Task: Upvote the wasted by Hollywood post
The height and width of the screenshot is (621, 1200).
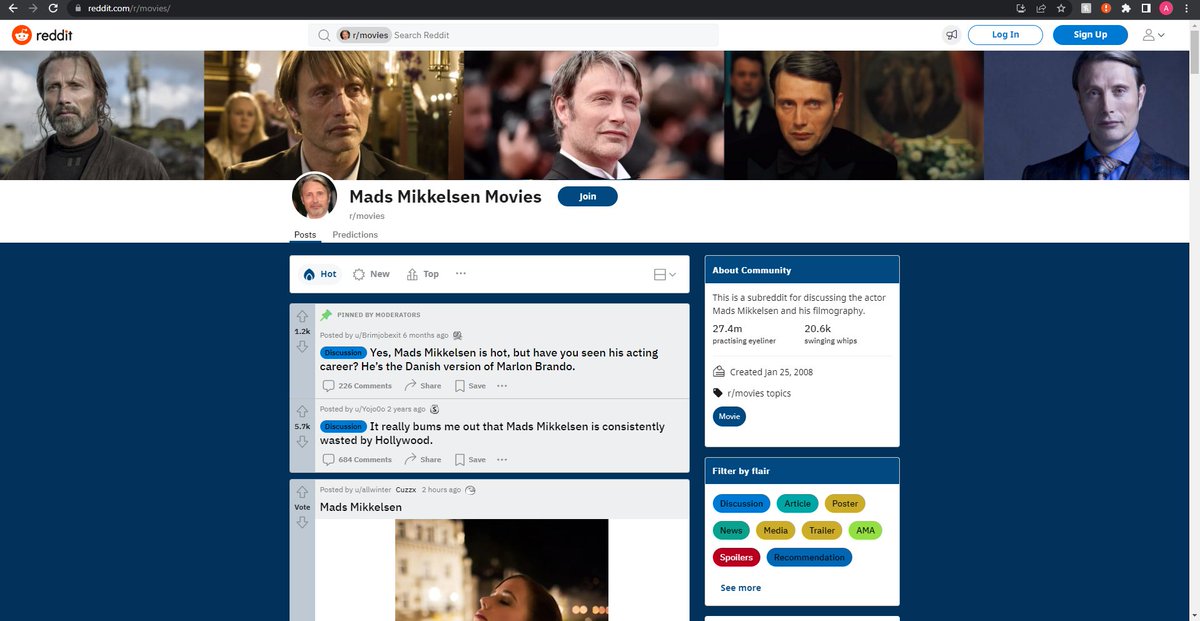Action: click(x=302, y=412)
